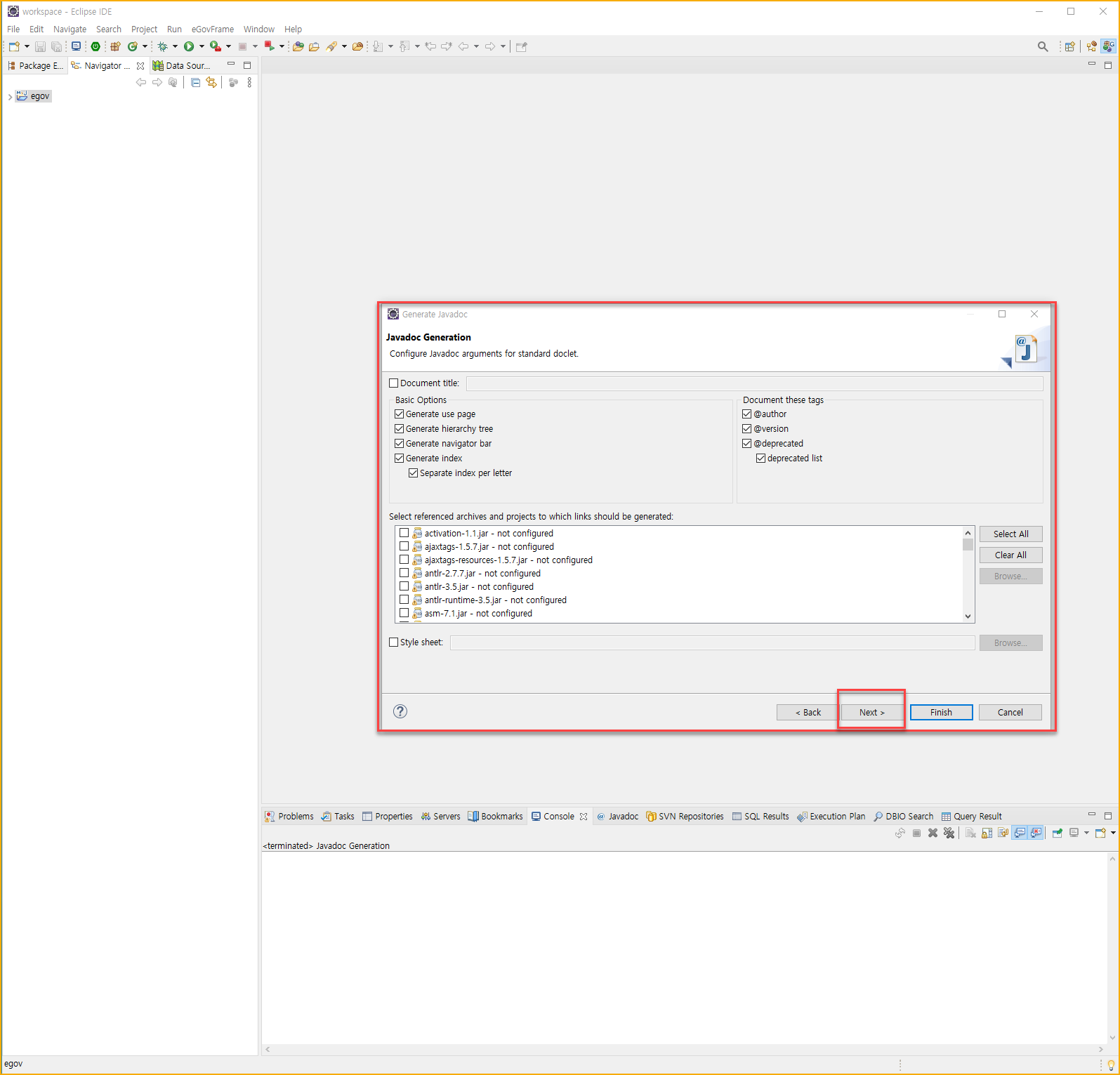1120x1075 pixels.
Task: Click the Search flashlight toolbar icon
Action: click(x=332, y=46)
